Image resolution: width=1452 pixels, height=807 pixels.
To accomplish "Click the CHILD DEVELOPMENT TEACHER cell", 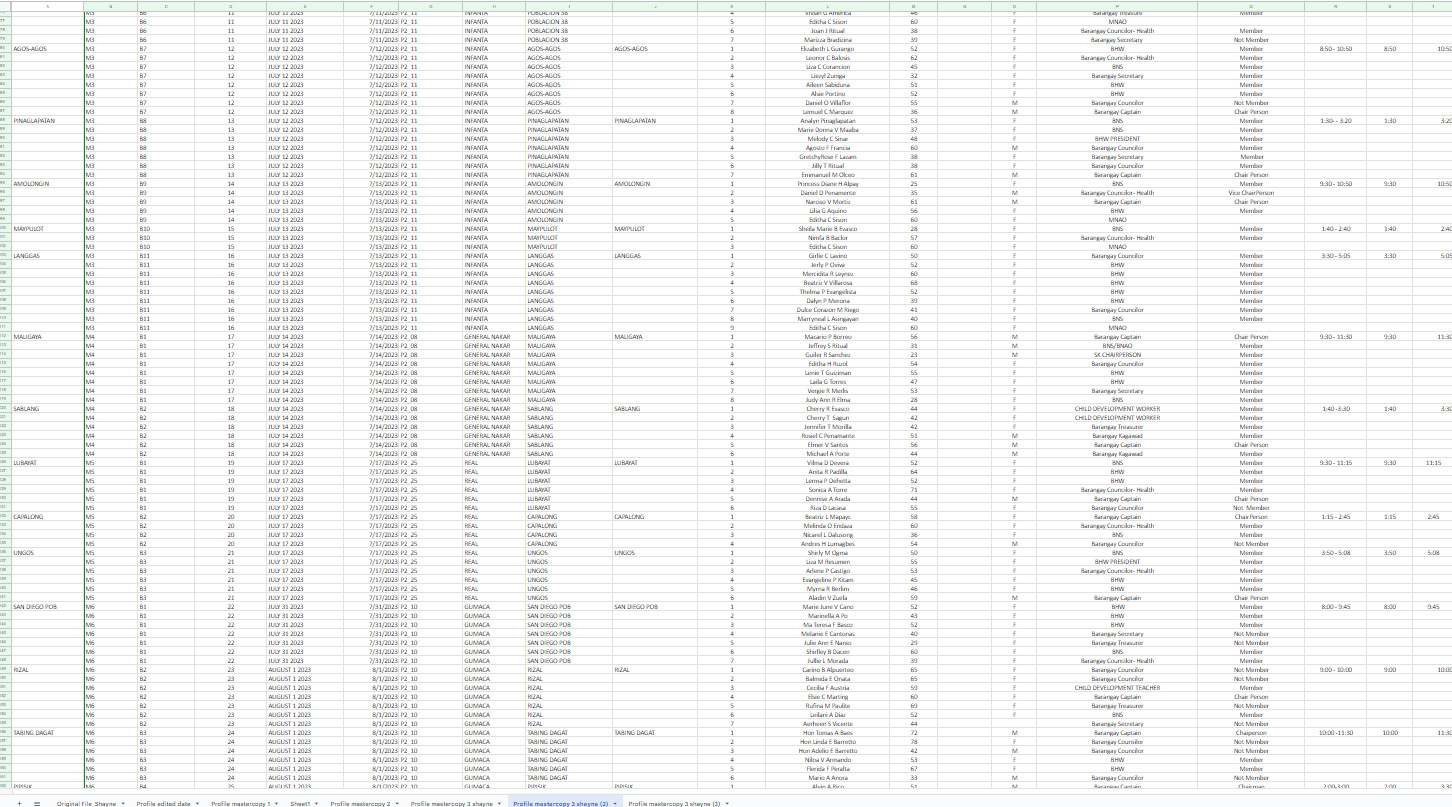I will tap(1117, 688).
